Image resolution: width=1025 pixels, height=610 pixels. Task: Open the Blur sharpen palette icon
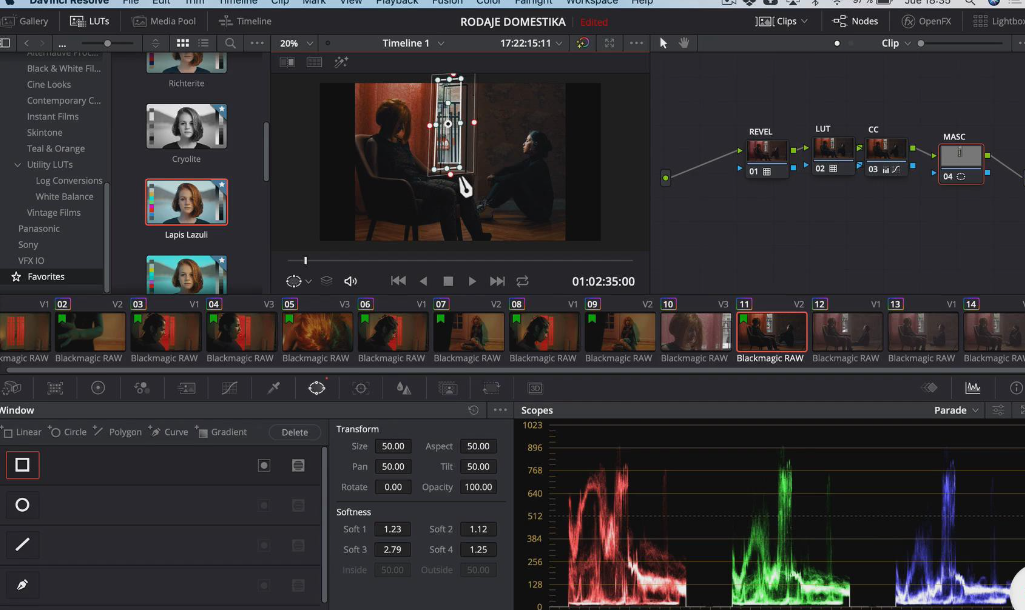click(x=404, y=388)
